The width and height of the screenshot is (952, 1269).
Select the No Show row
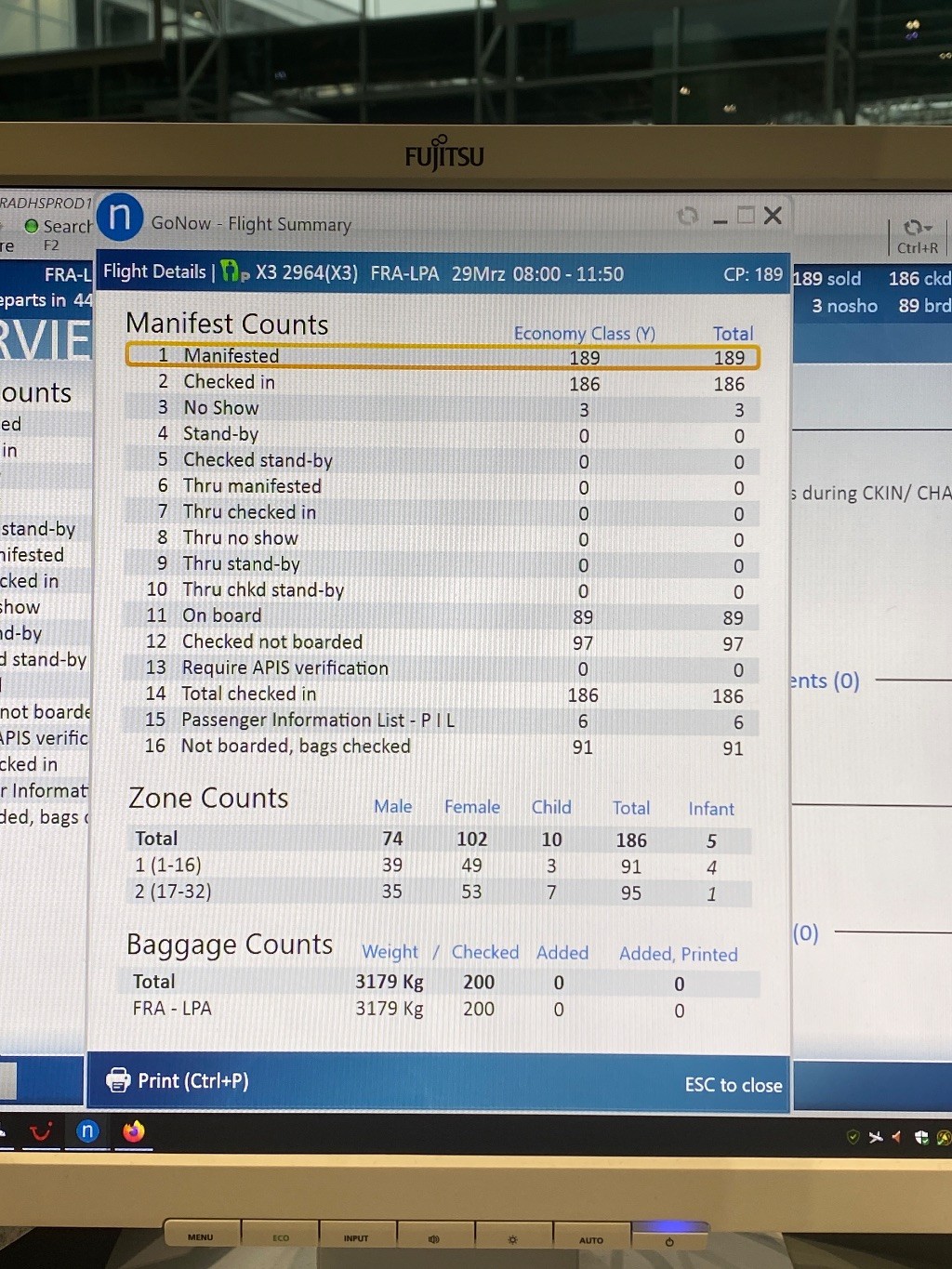tap(443, 408)
